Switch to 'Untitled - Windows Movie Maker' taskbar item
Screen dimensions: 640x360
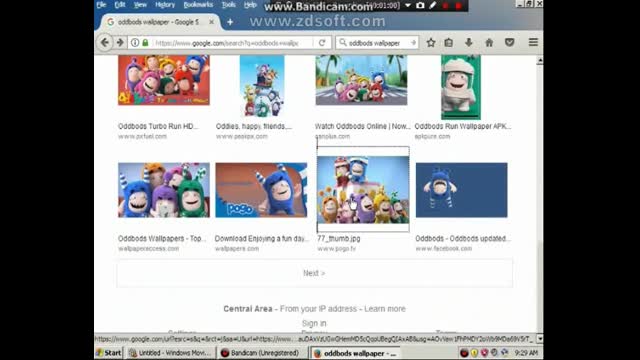(x=171, y=353)
